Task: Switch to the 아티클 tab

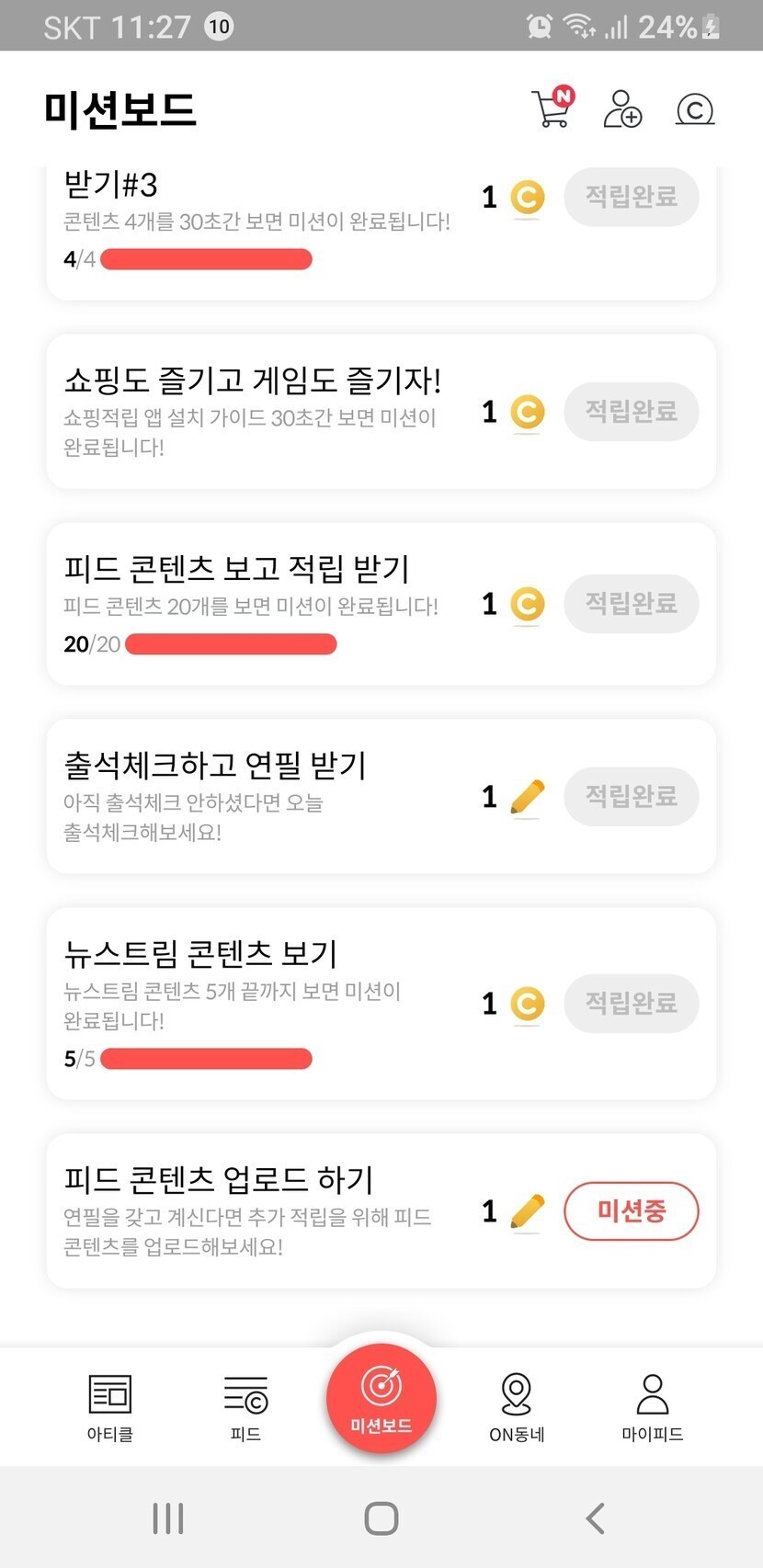Action: [x=110, y=1406]
